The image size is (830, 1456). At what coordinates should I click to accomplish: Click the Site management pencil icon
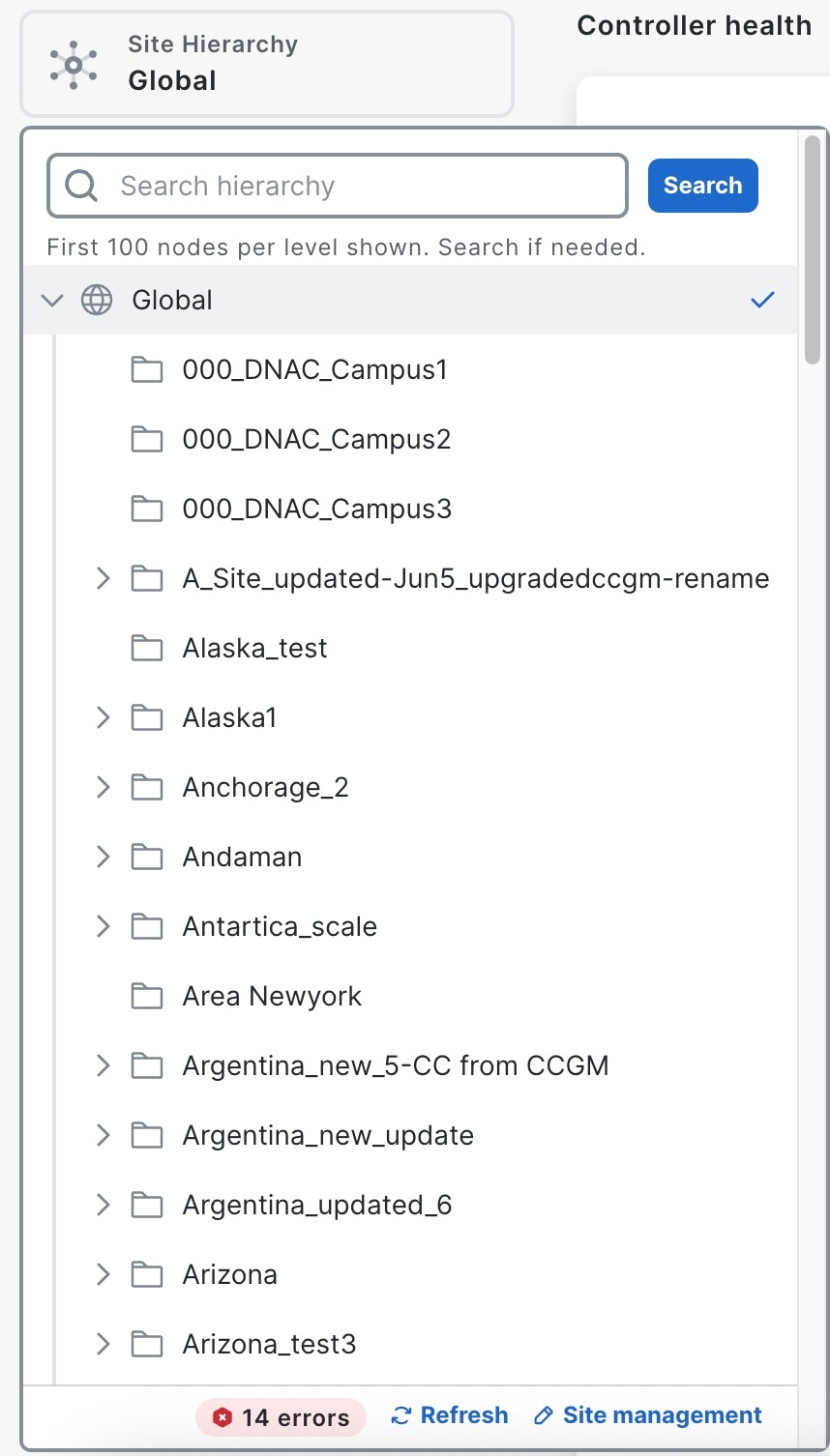click(x=544, y=1416)
